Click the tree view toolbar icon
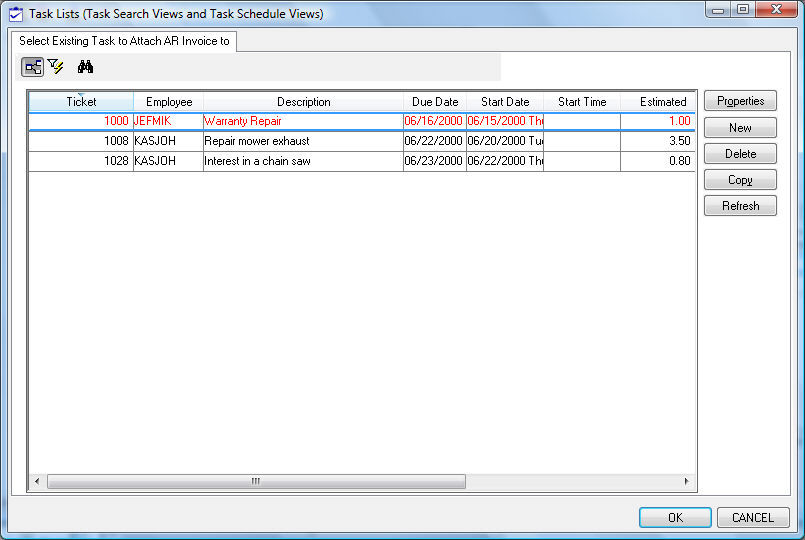 33,67
